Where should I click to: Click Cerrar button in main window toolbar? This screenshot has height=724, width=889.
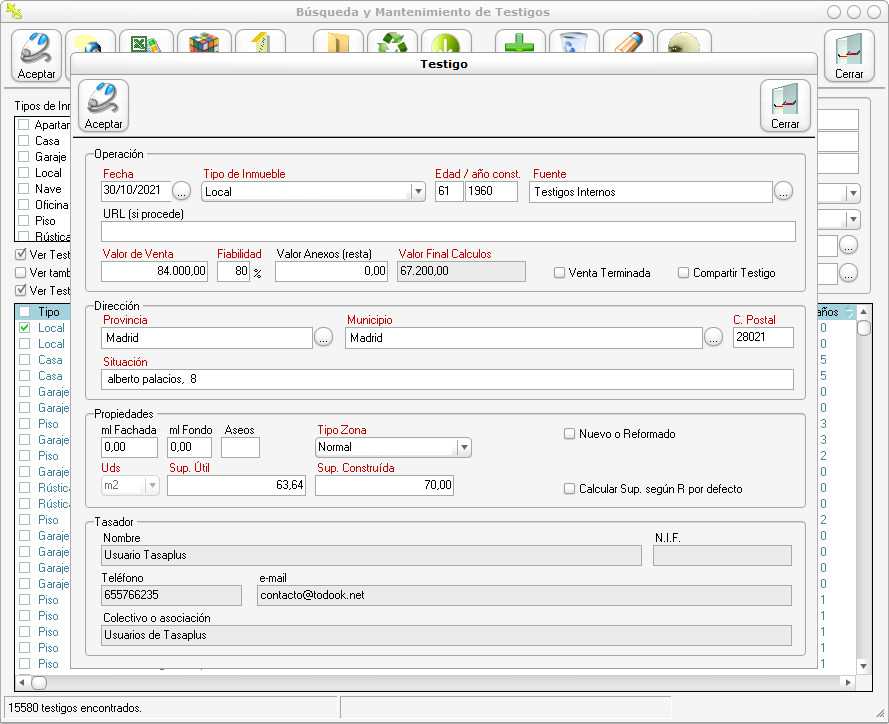848,56
